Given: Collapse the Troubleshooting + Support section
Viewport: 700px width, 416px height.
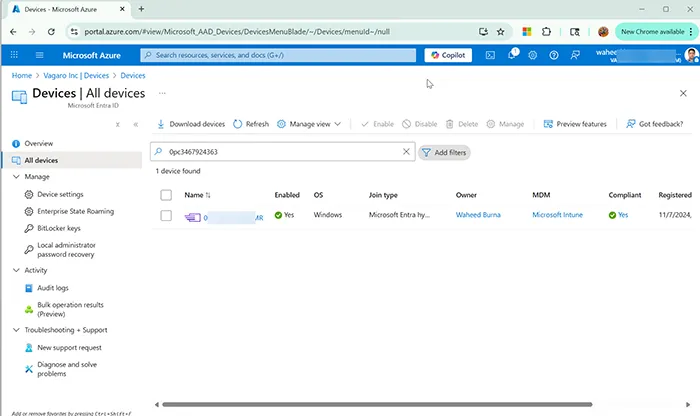Looking at the screenshot, I should [16, 330].
